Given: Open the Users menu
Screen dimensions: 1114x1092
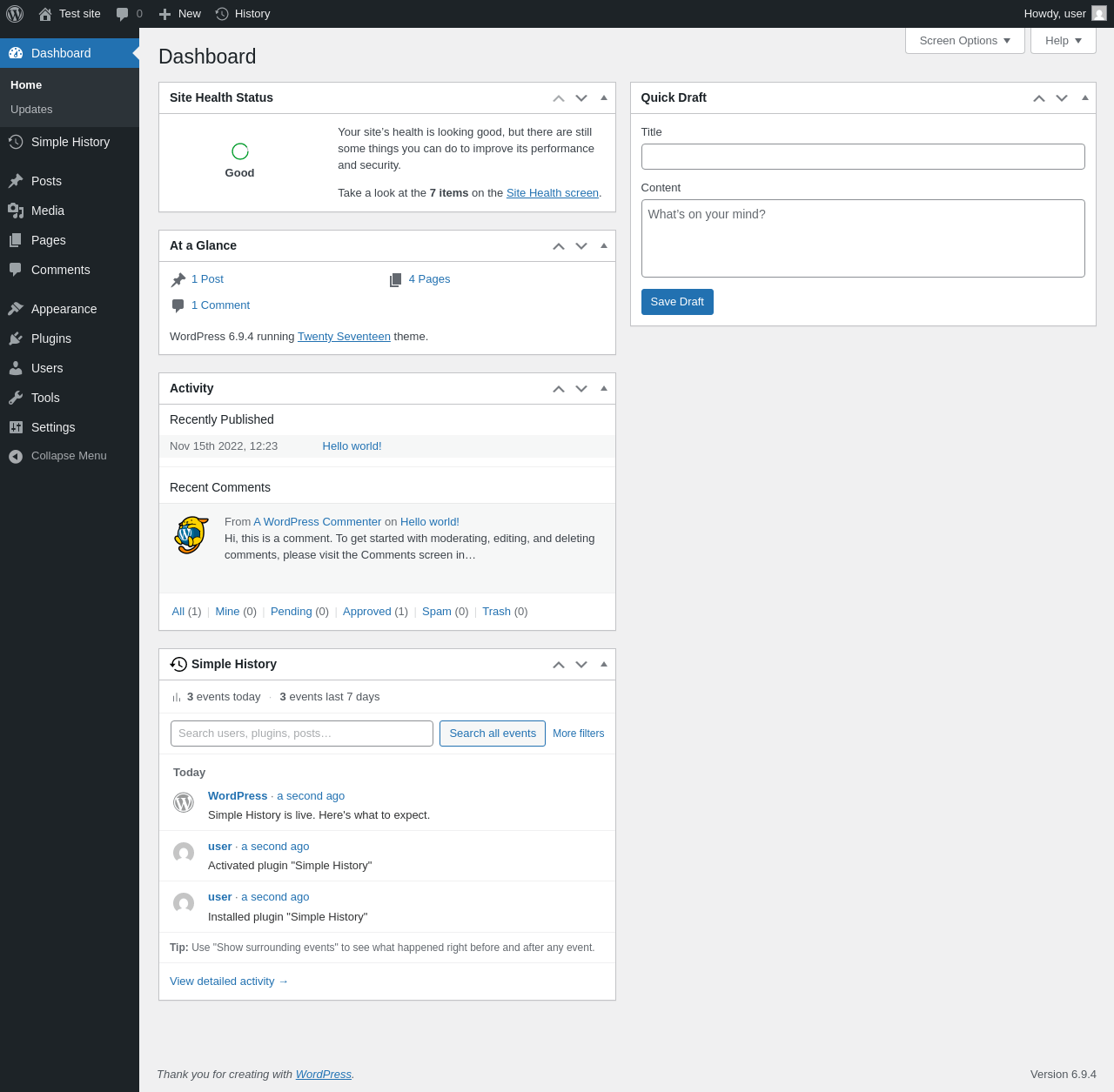Looking at the screenshot, I should (x=70, y=368).
